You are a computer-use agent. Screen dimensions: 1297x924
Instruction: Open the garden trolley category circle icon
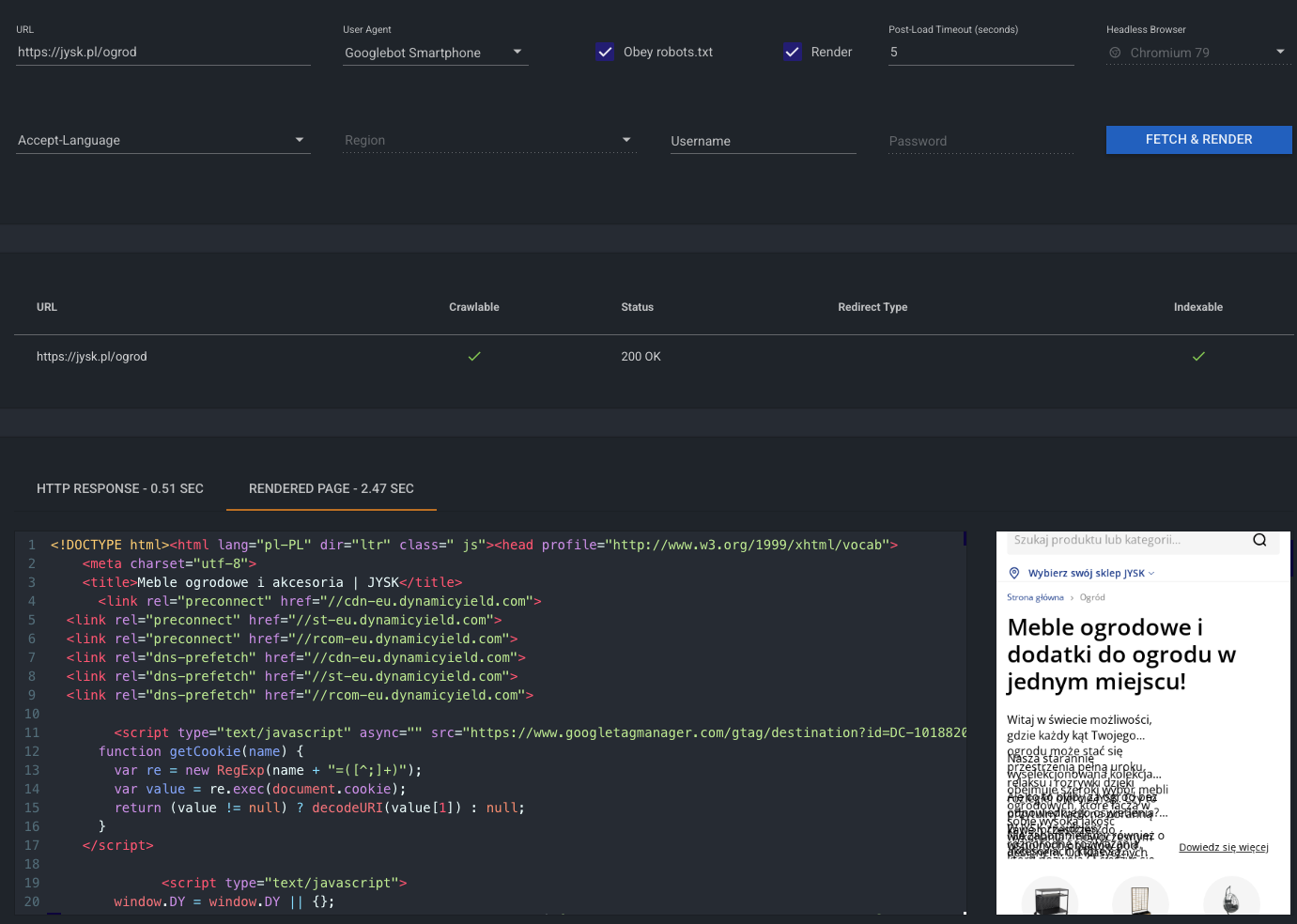(x=1048, y=898)
